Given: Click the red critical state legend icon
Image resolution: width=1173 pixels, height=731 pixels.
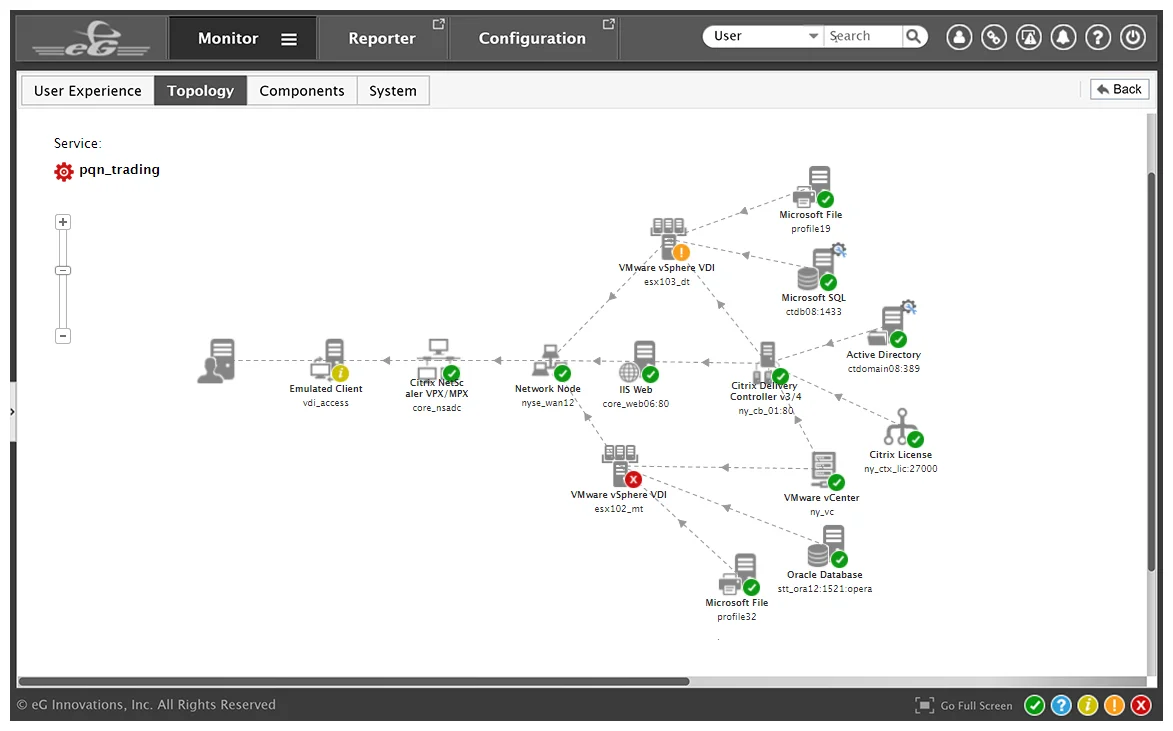Looking at the screenshot, I should pyautogui.click(x=1141, y=706).
